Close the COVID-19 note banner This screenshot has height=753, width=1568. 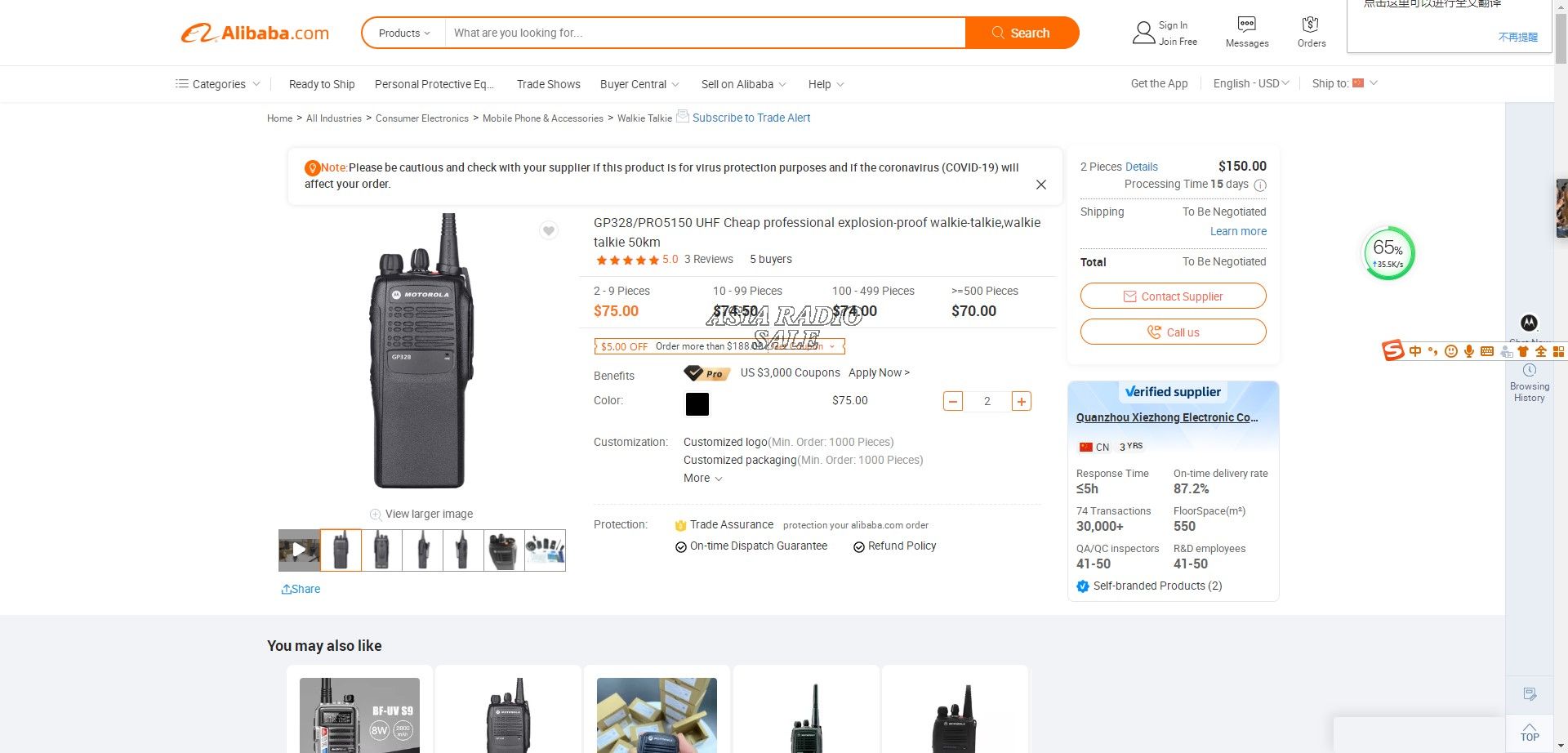1040,185
